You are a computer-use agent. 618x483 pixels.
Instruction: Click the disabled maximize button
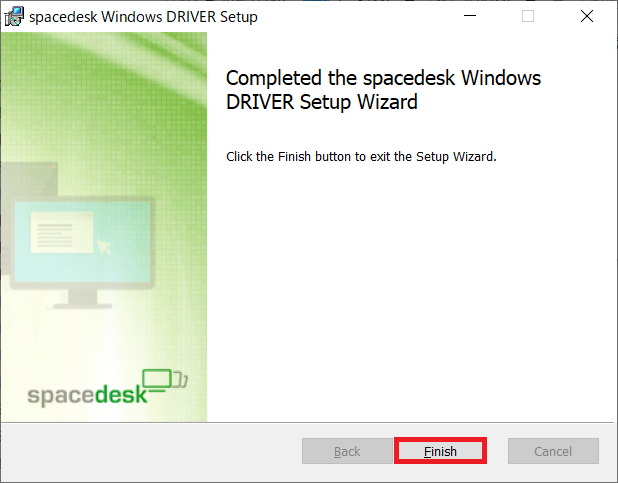(x=528, y=16)
